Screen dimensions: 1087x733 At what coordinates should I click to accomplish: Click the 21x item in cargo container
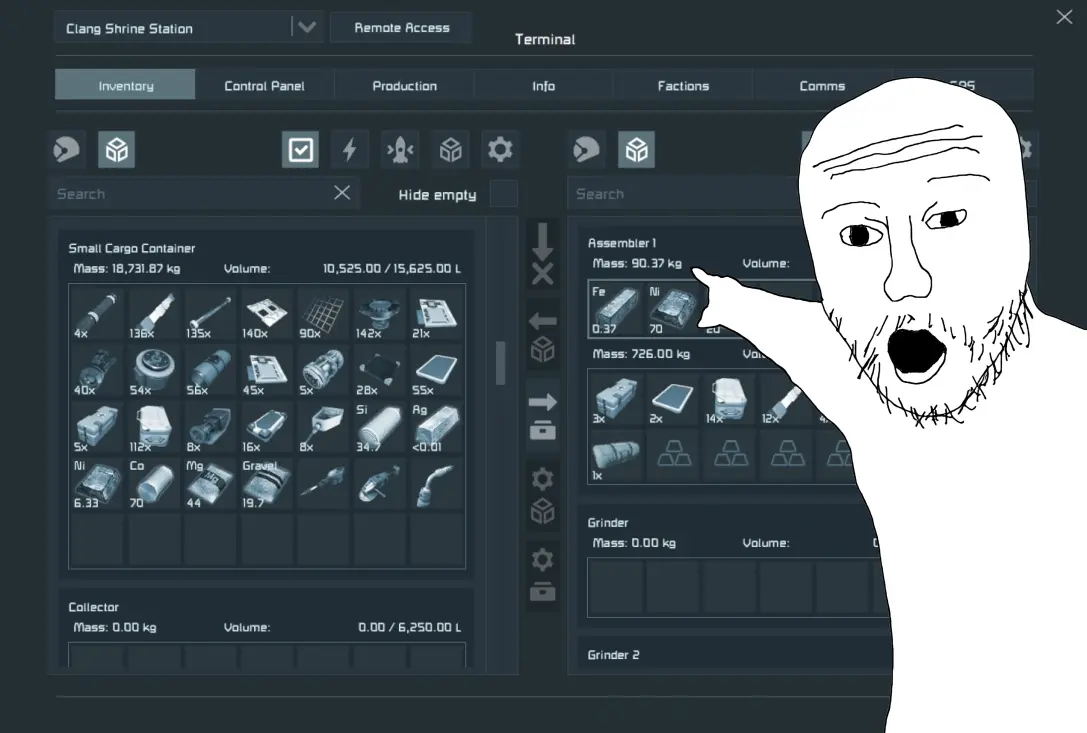pyautogui.click(x=436, y=313)
